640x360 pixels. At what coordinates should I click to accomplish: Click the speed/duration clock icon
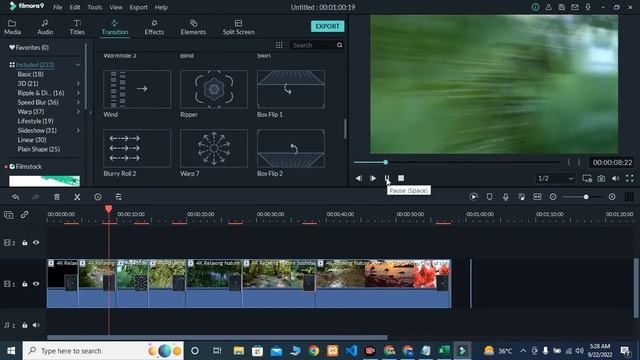click(x=98, y=197)
